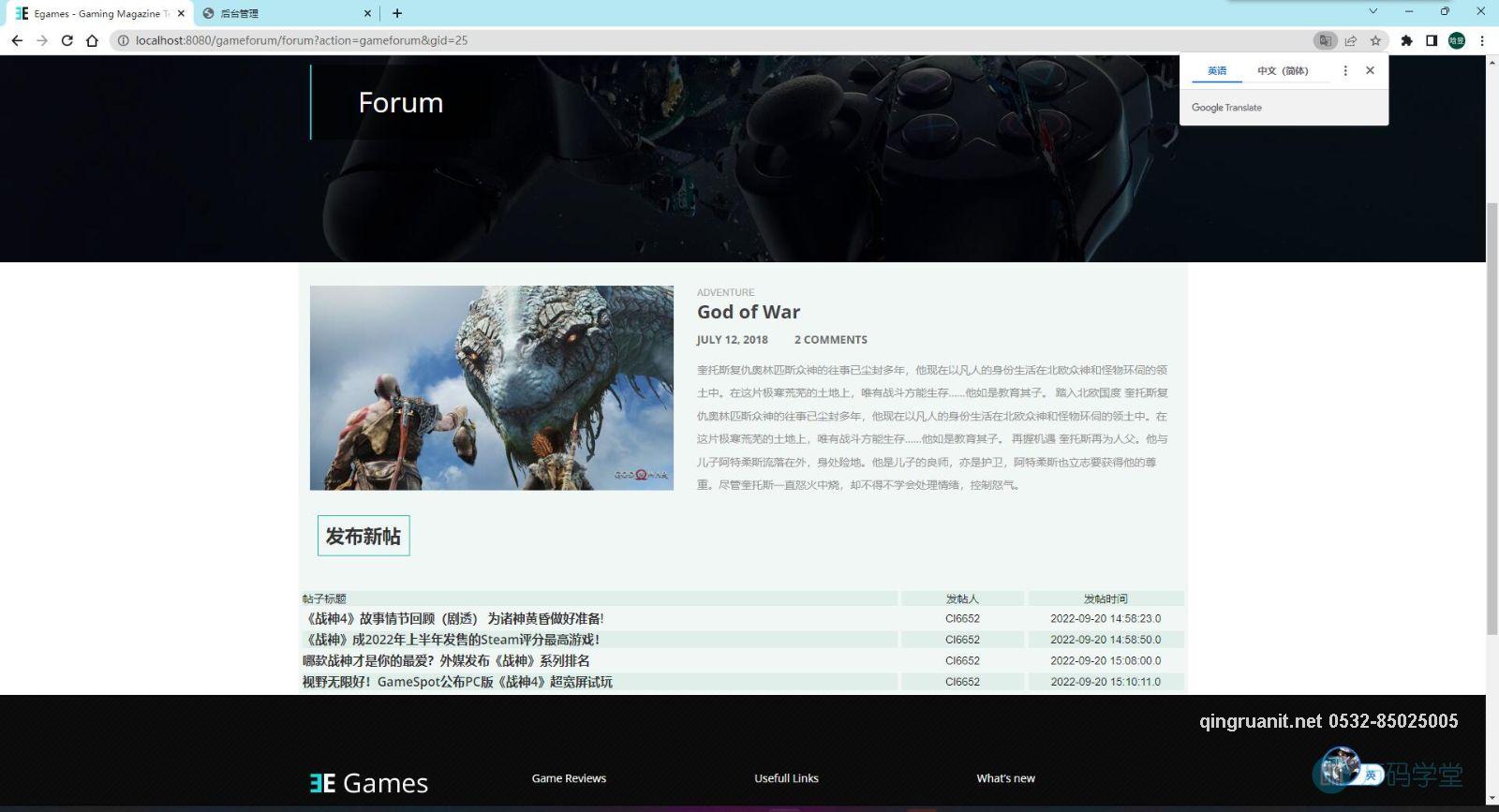Viewport: 1499px width, 812px height.
Task: Click the Forum page heading
Action: pos(401,102)
